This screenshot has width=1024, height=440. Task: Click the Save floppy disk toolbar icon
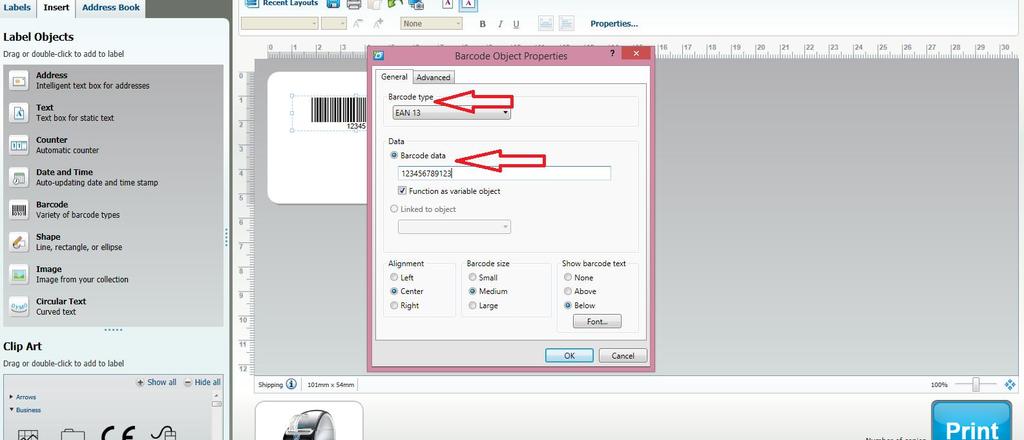pos(332,4)
